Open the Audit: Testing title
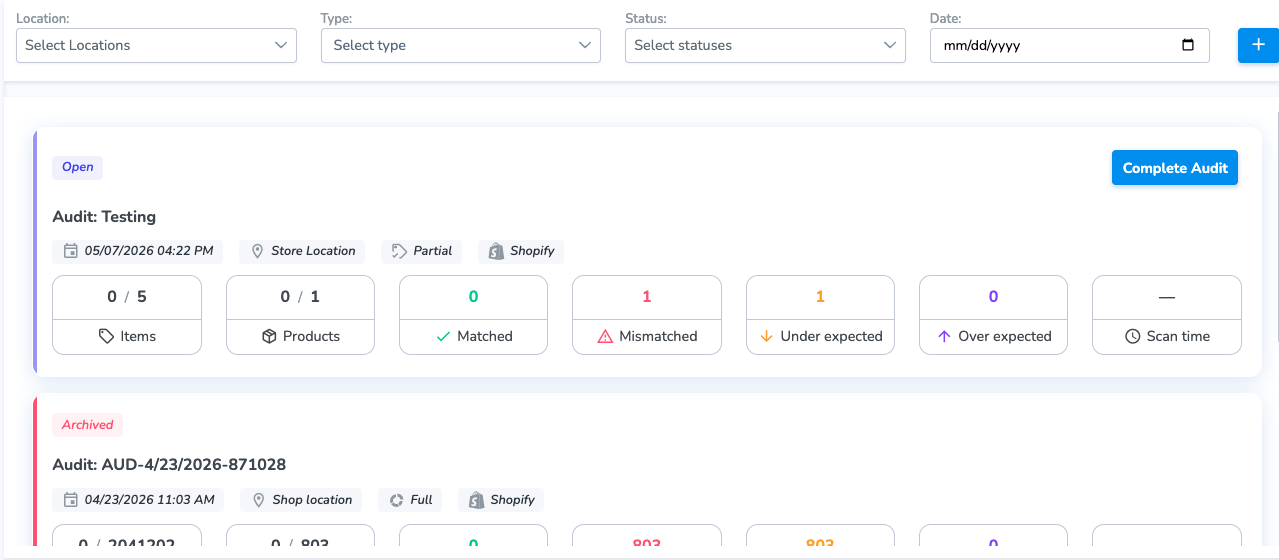The width and height of the screenshot is (1279, 560). point(104,216)
